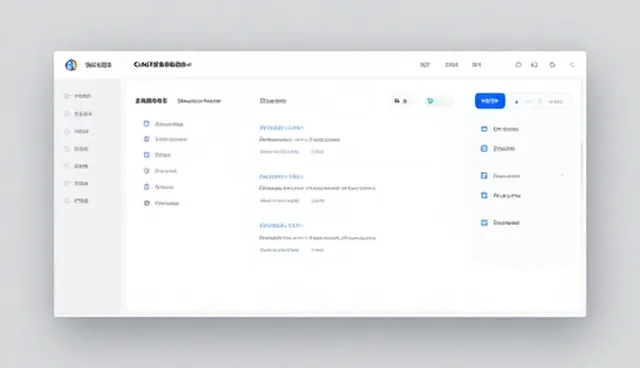Click the solid blue primary button
The height and width of the screenshot is (368, 640).
490,101
